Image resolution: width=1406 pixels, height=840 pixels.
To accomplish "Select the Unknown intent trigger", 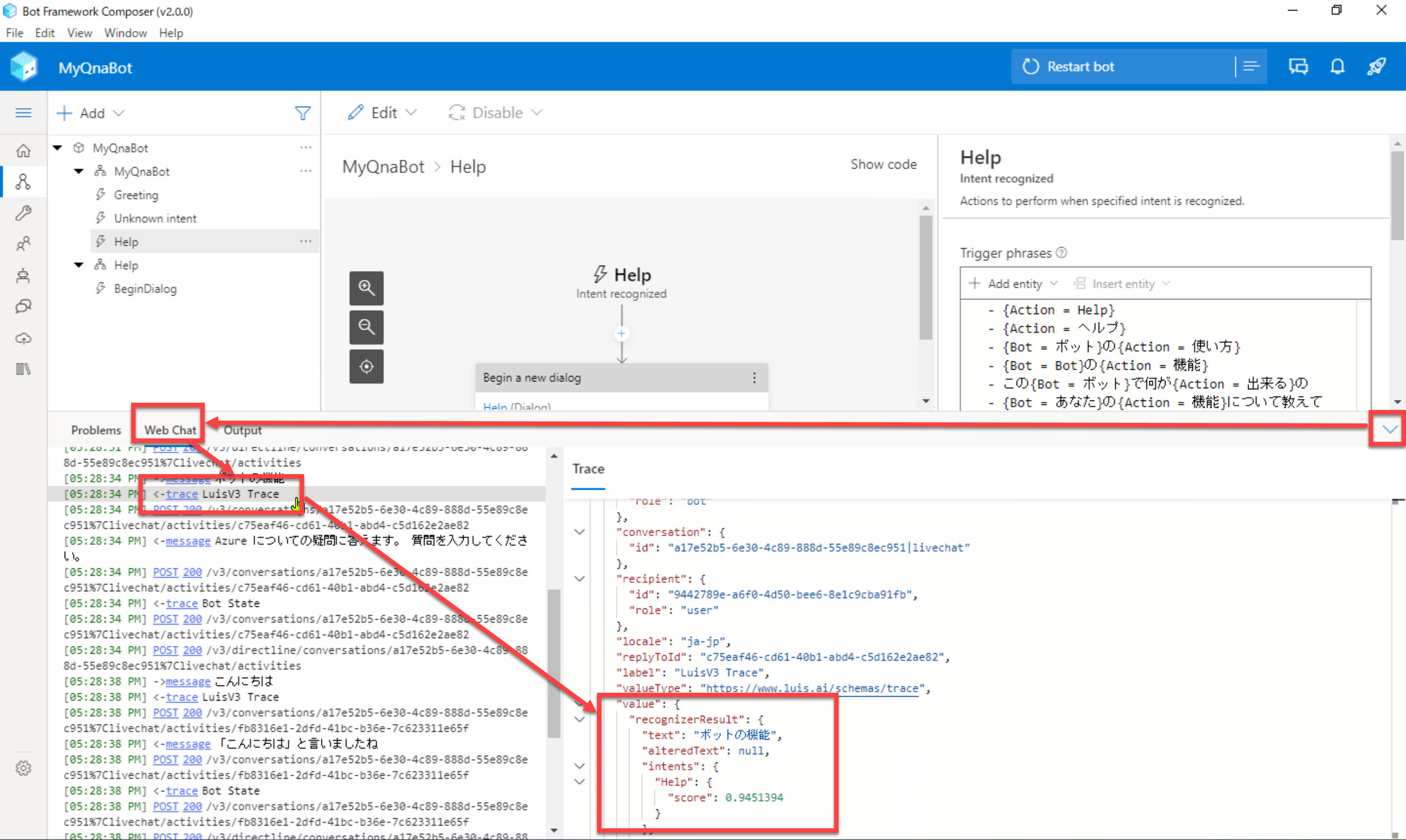I will pyautogui.click(x=155, y=218).
